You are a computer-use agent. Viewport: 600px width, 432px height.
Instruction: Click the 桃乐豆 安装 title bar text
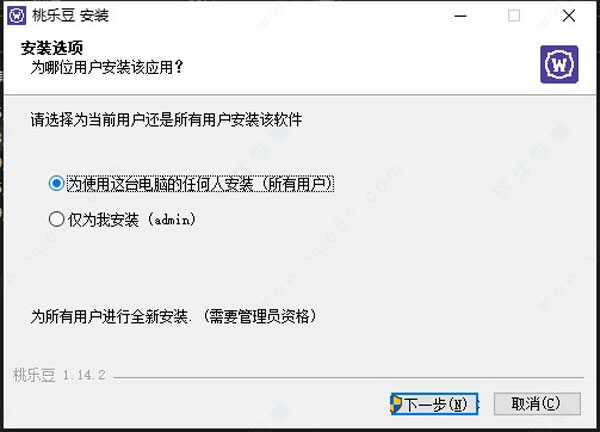pyautogui.click(x=71, y=16)
